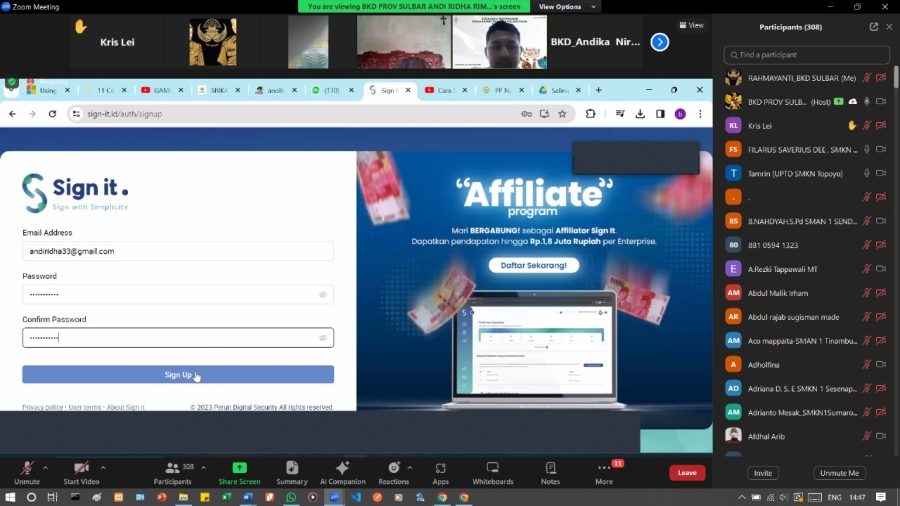Expand caret beside Reactions

point(409,468)
